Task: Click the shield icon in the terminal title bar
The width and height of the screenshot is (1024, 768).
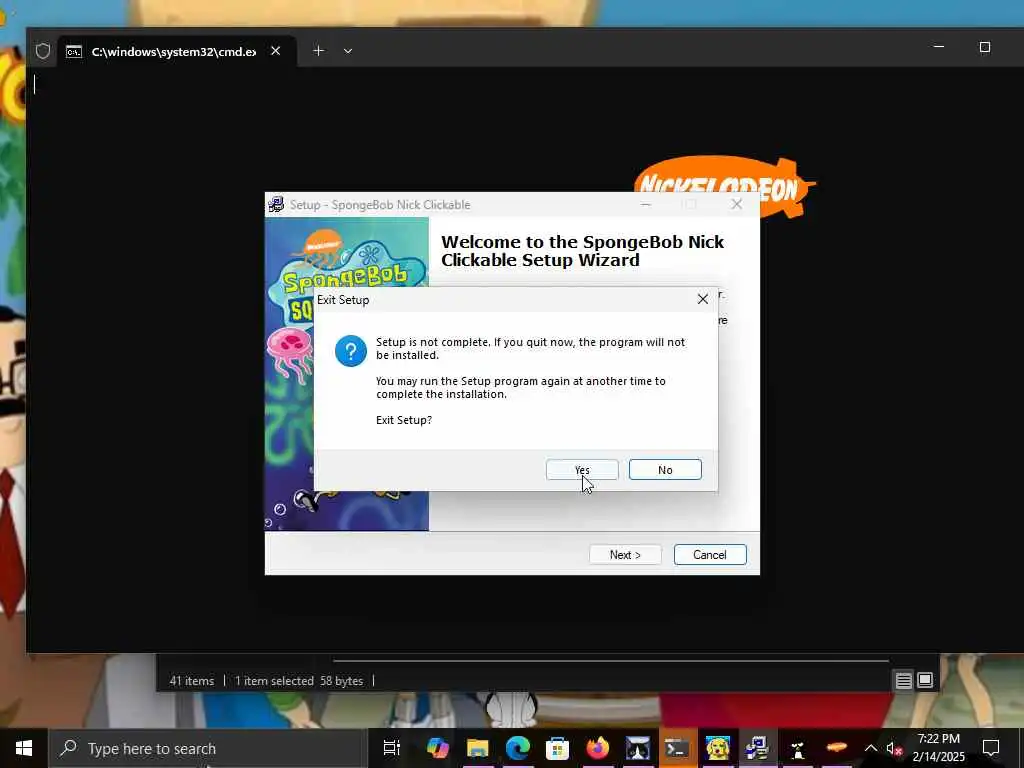Action: tap(43, 51)
